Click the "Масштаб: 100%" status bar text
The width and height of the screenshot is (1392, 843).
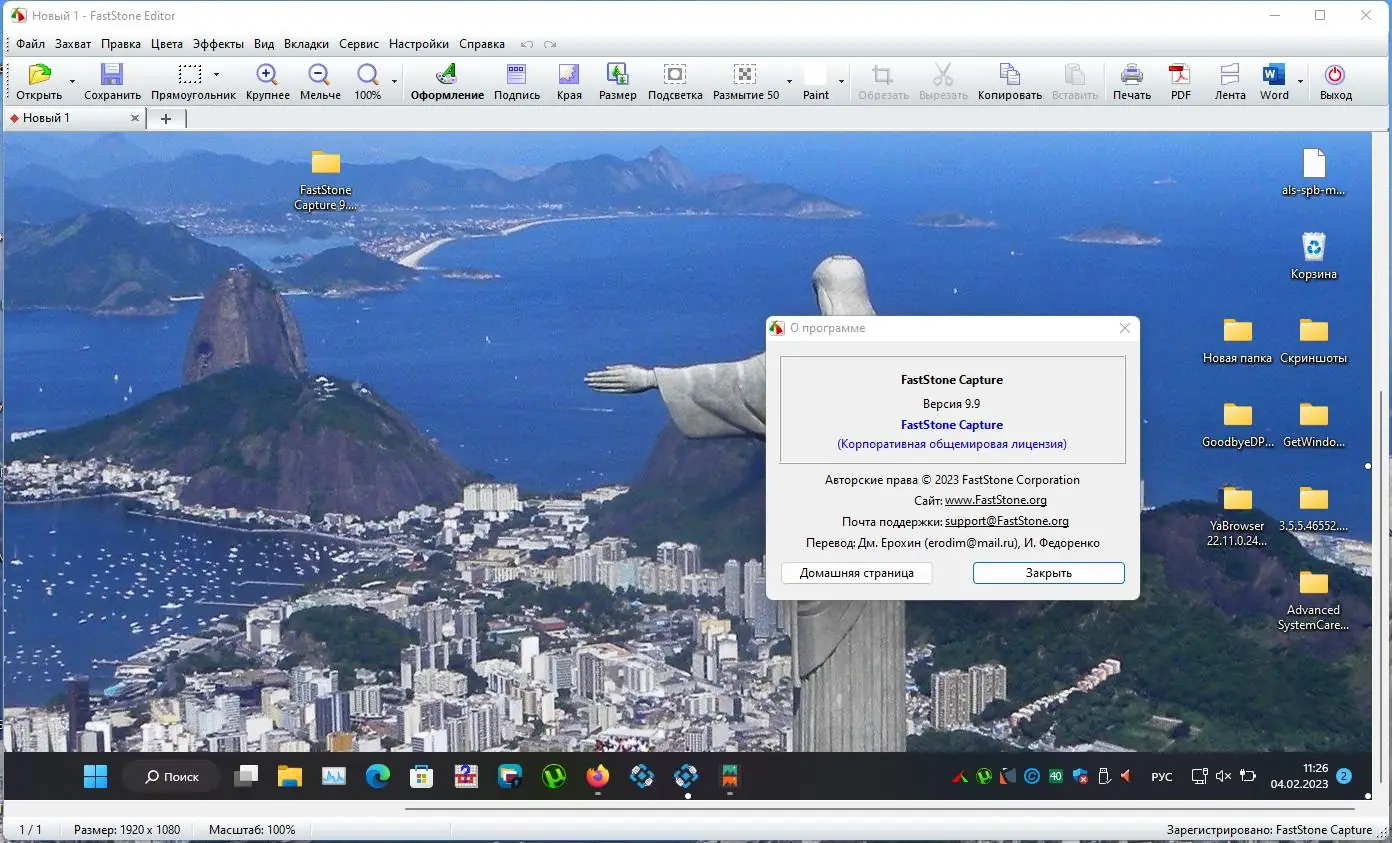(252, 830)
